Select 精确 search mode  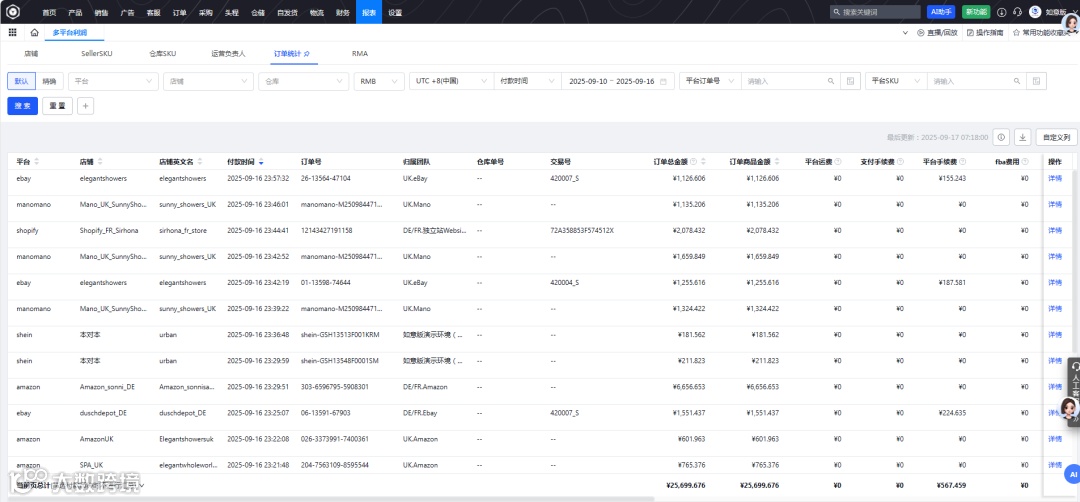[49, 81]
